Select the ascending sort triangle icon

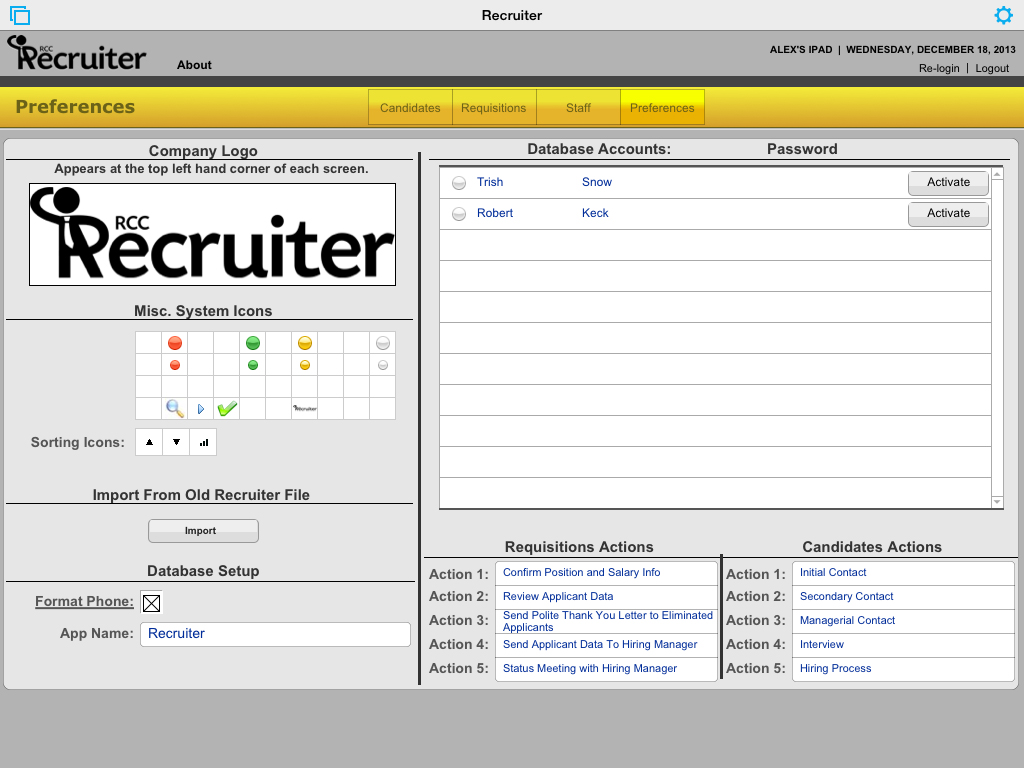[x=149, y=442]
